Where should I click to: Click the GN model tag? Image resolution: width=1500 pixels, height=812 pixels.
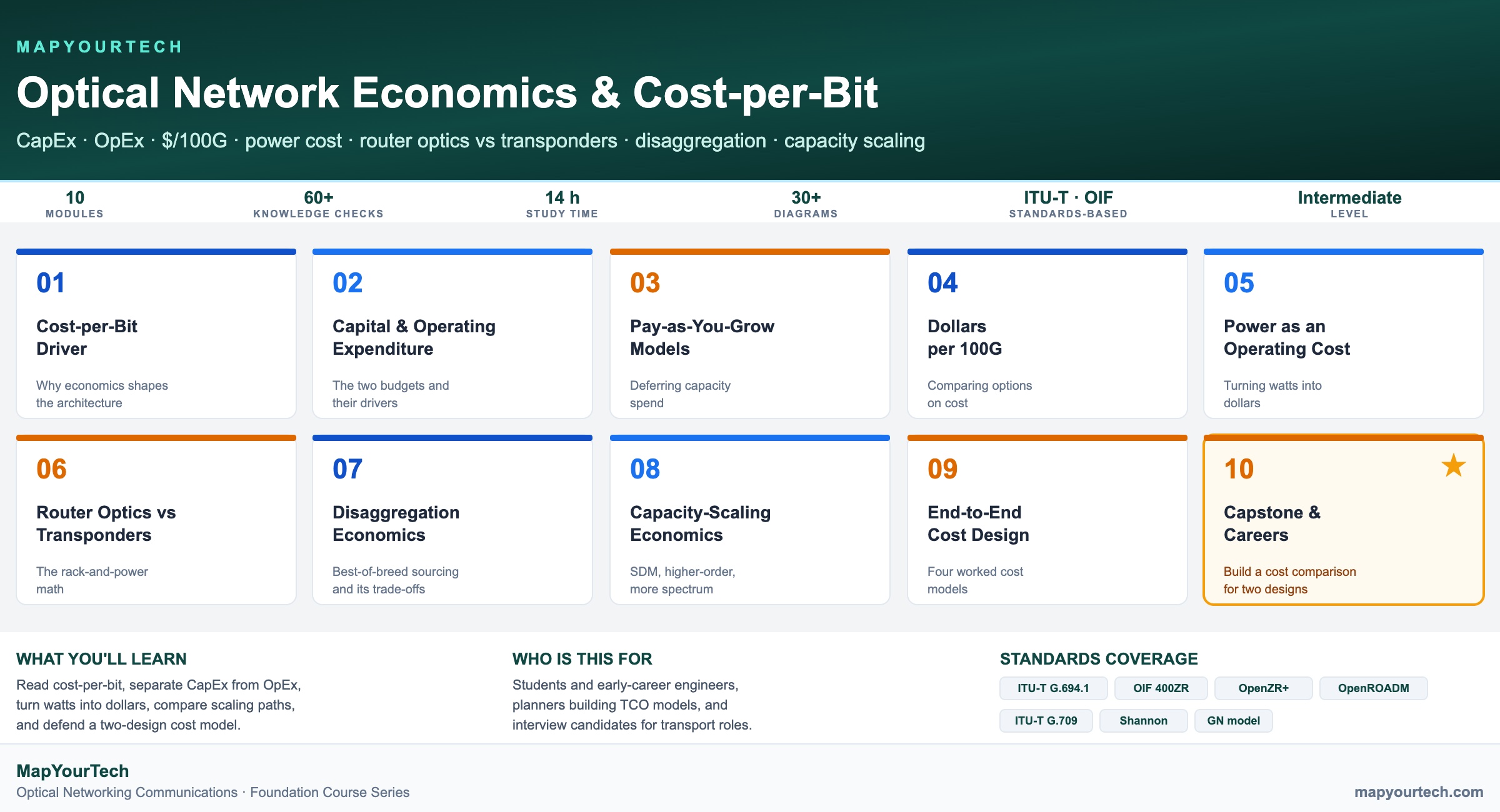(1234, 721)
